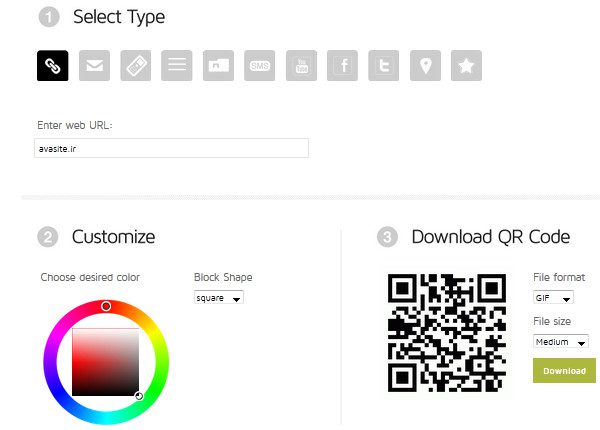Click the Choose desired color label
600x430 pixels.
[90, 277]
